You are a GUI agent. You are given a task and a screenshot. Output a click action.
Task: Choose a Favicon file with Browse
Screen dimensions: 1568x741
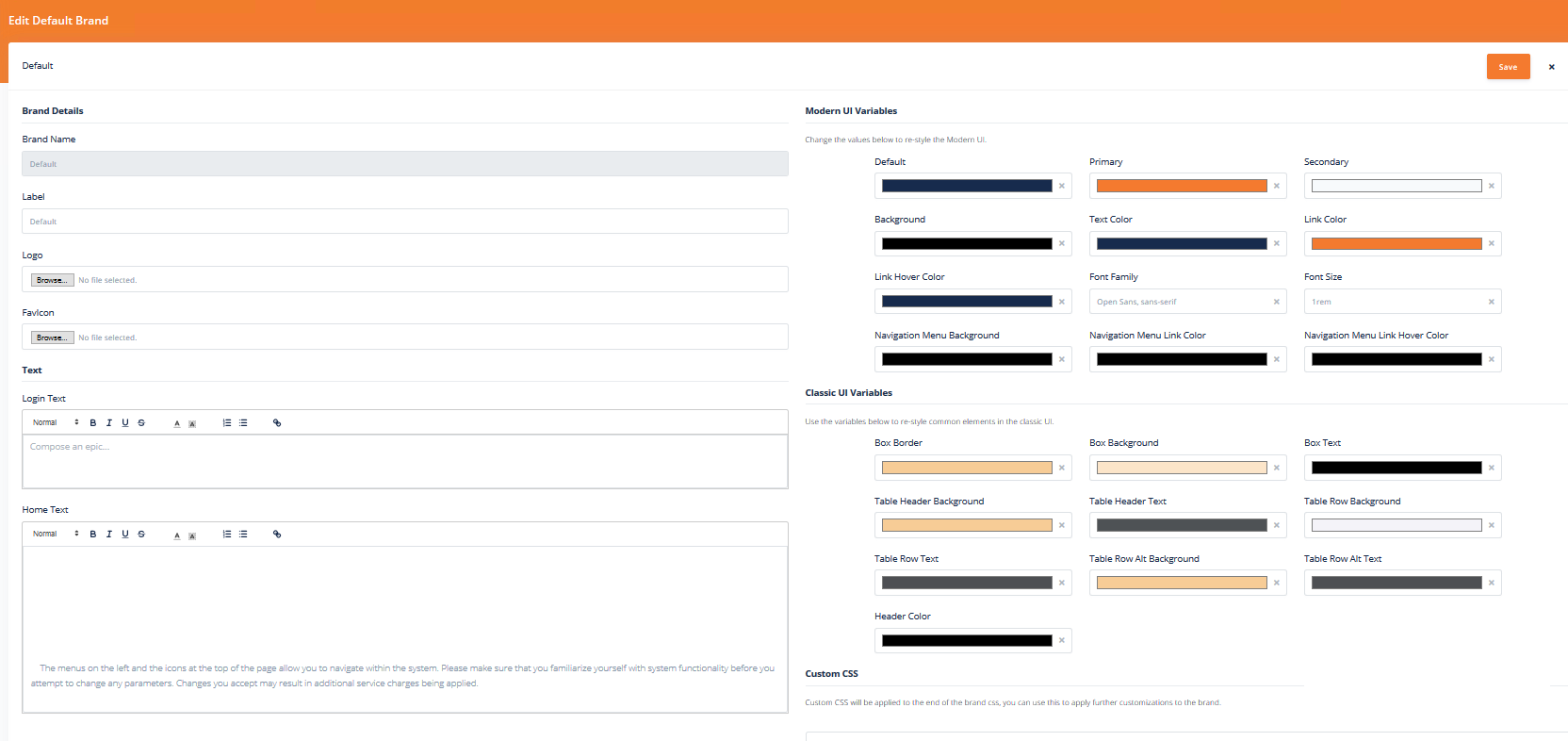pos(52,338)
